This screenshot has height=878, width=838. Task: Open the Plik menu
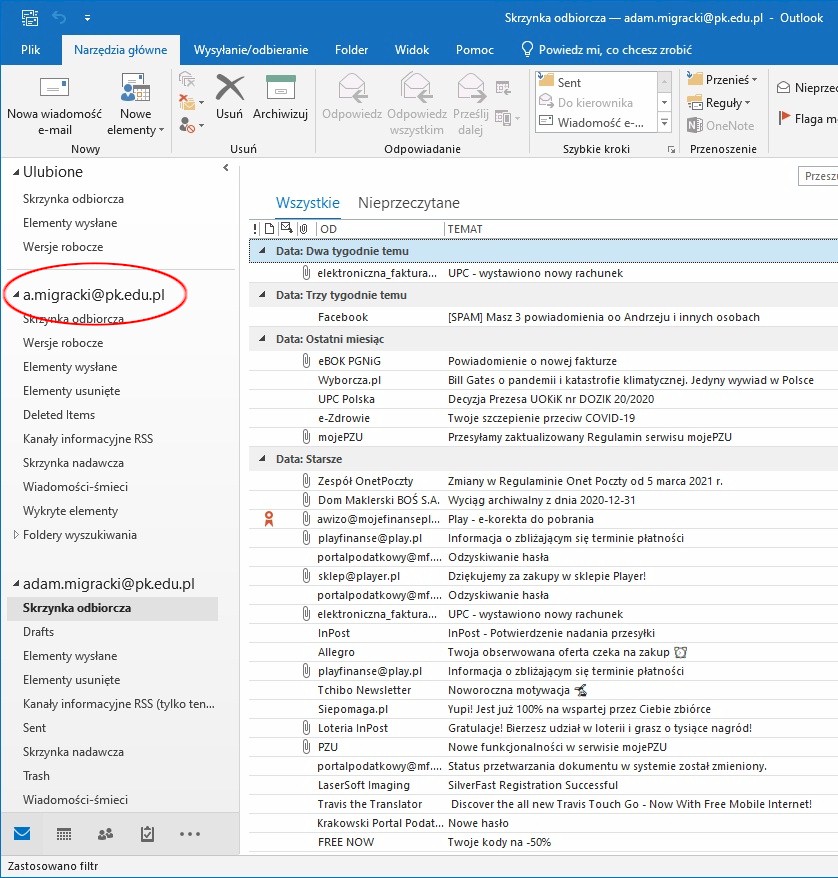(31, 50)
